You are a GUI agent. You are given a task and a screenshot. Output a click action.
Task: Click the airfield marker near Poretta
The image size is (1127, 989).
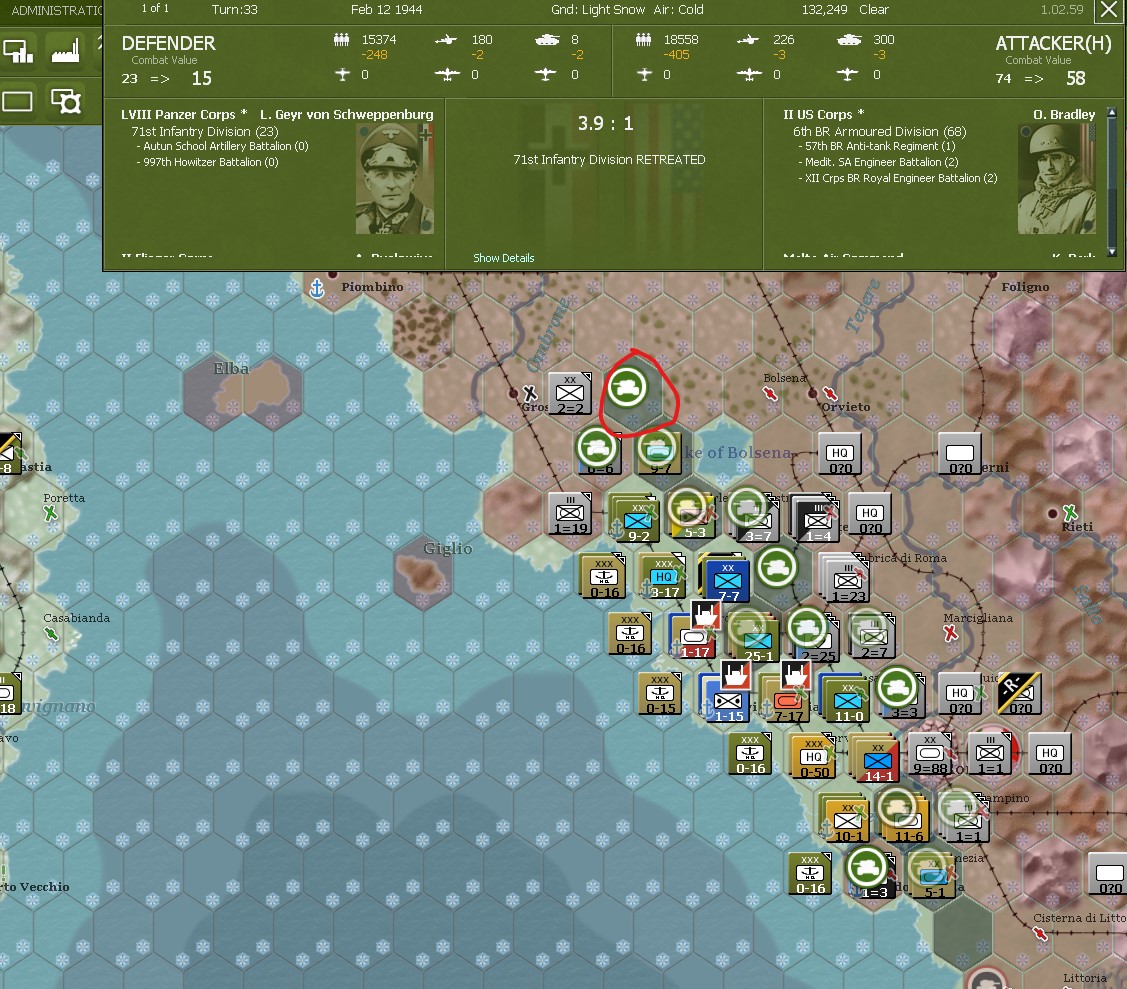50,513
